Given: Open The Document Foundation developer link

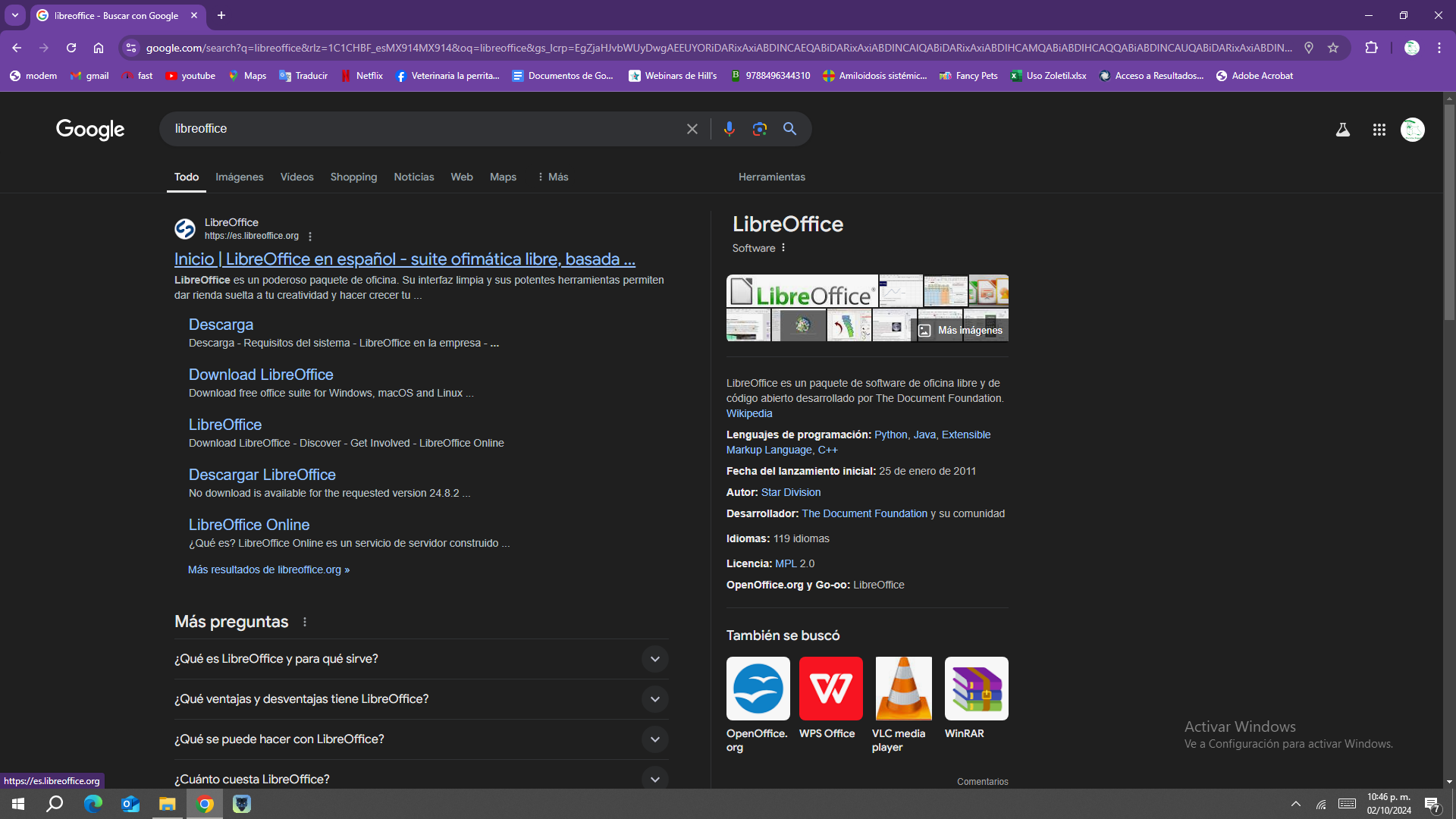Looking at the screenshot, I should [x=864, y=513].
